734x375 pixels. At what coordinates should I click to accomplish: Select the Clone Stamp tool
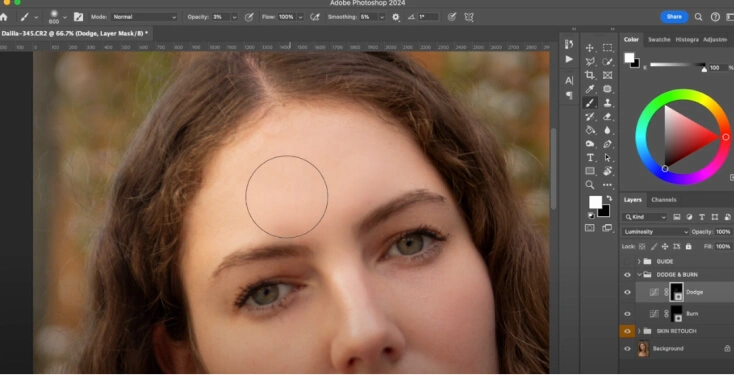coord(607,103)
